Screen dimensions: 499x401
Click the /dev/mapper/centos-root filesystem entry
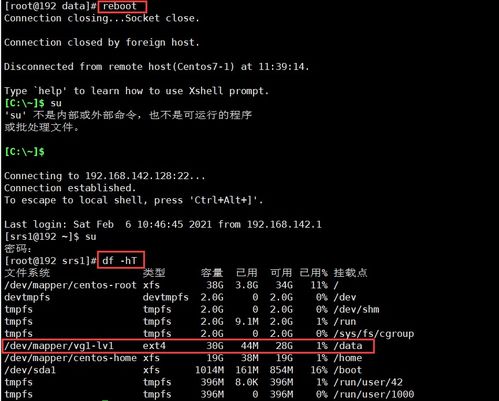70,285
